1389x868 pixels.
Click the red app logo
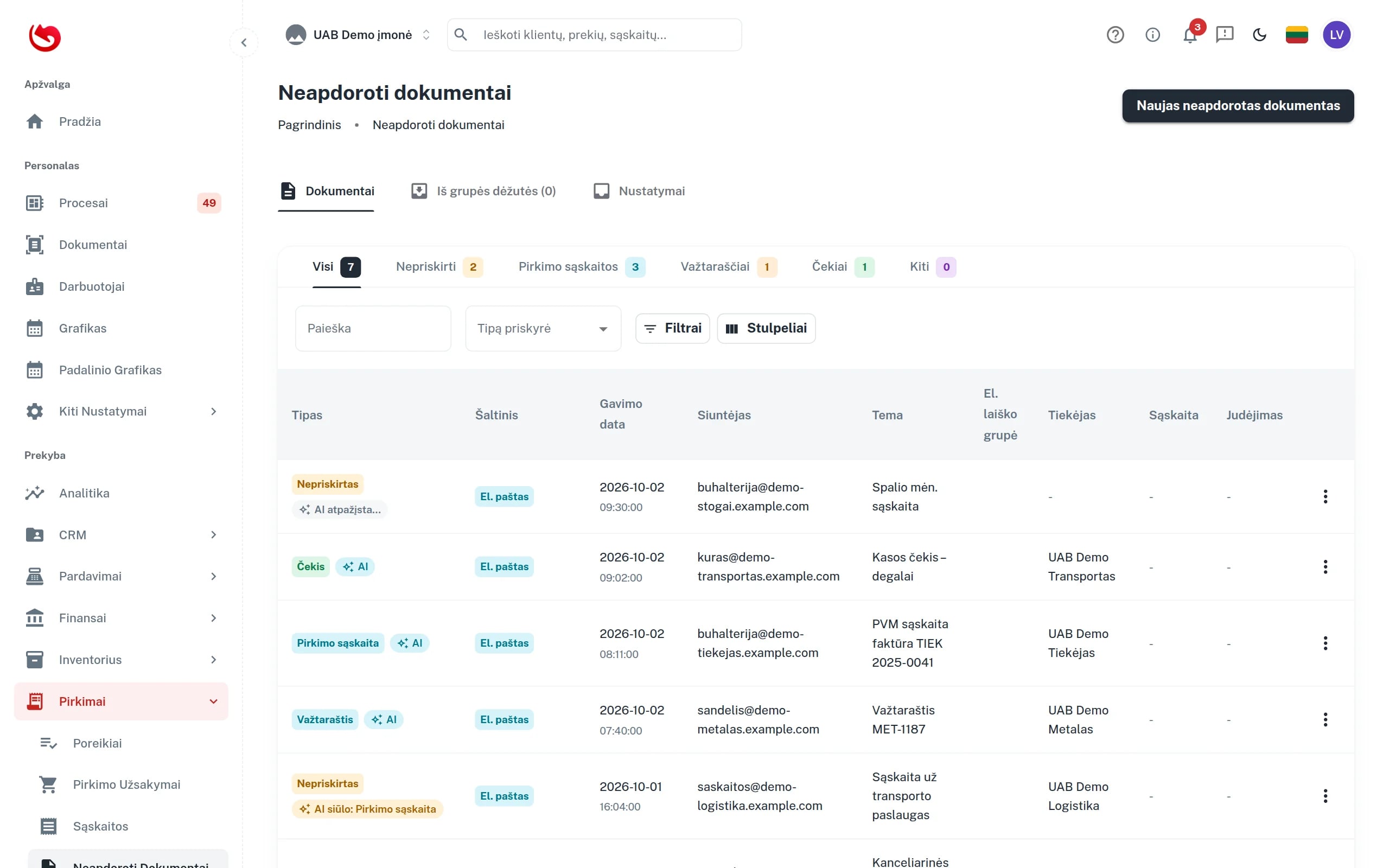tap(45, 37)
